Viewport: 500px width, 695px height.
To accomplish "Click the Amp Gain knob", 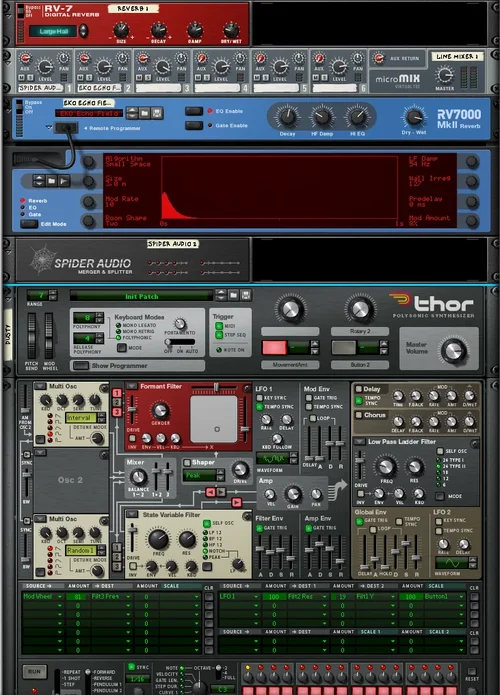I will tap(293, 493).
